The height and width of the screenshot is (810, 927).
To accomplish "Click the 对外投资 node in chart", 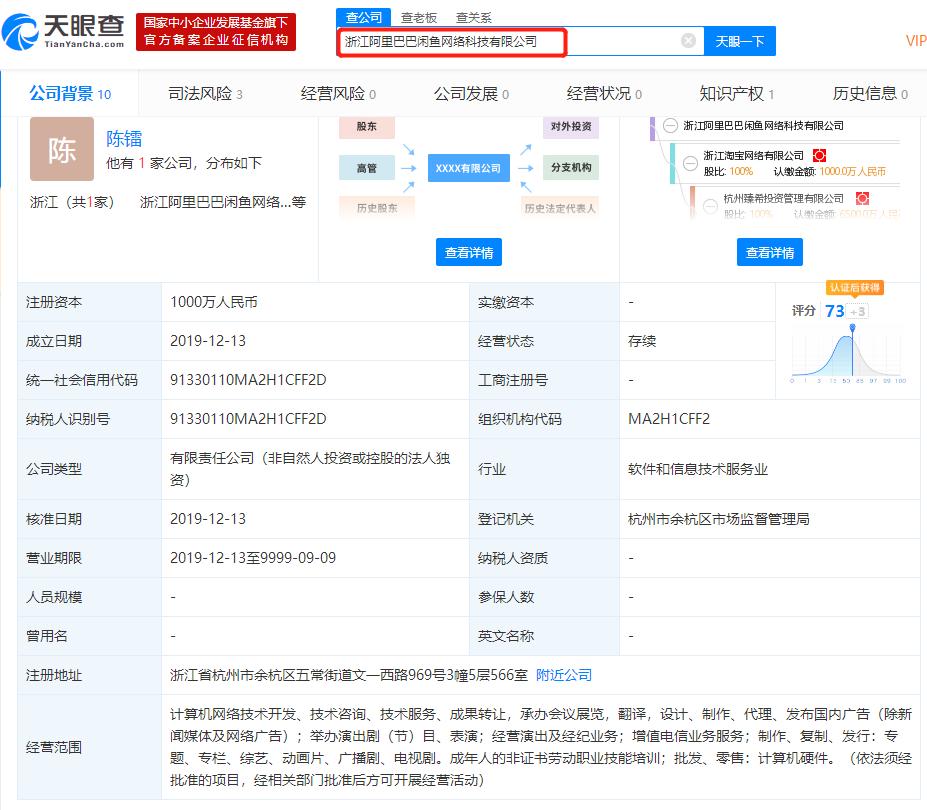I will click(x=571, y=128).
